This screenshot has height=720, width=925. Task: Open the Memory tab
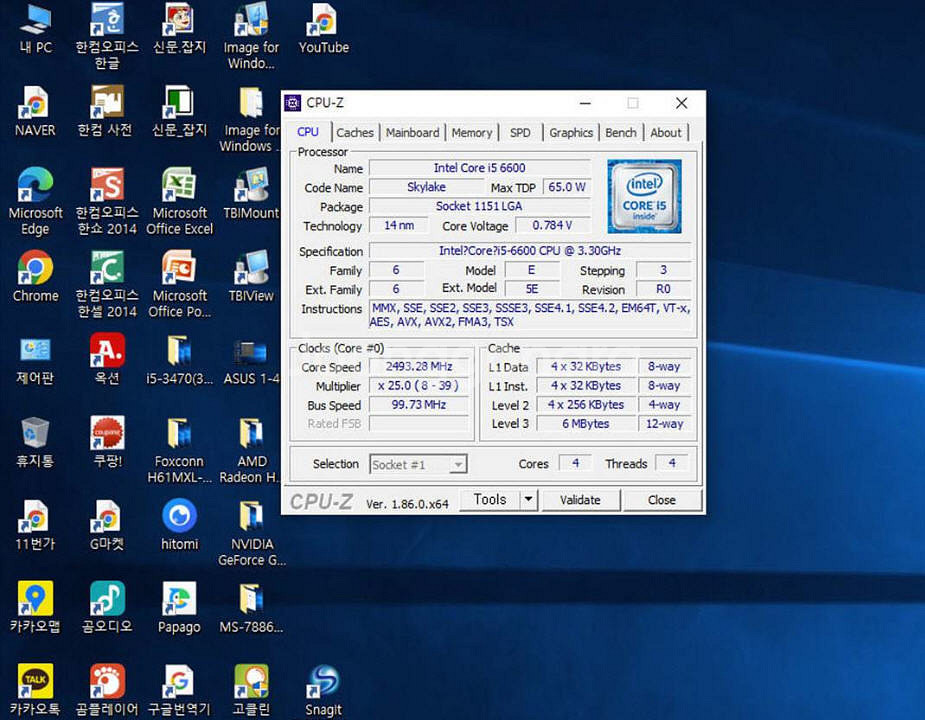pos(471,133)
